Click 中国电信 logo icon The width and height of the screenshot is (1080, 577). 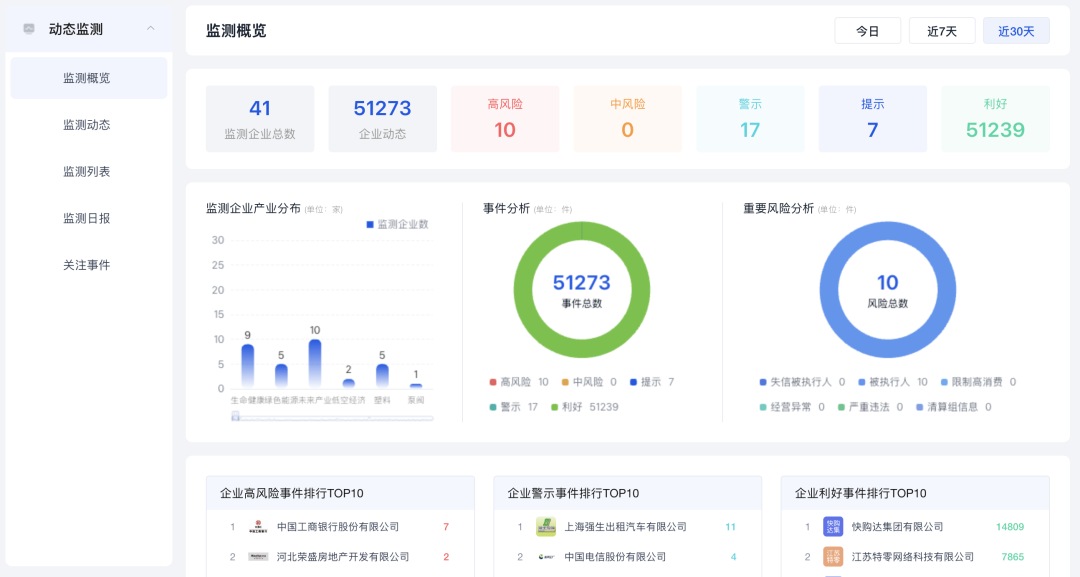[546, 556]
